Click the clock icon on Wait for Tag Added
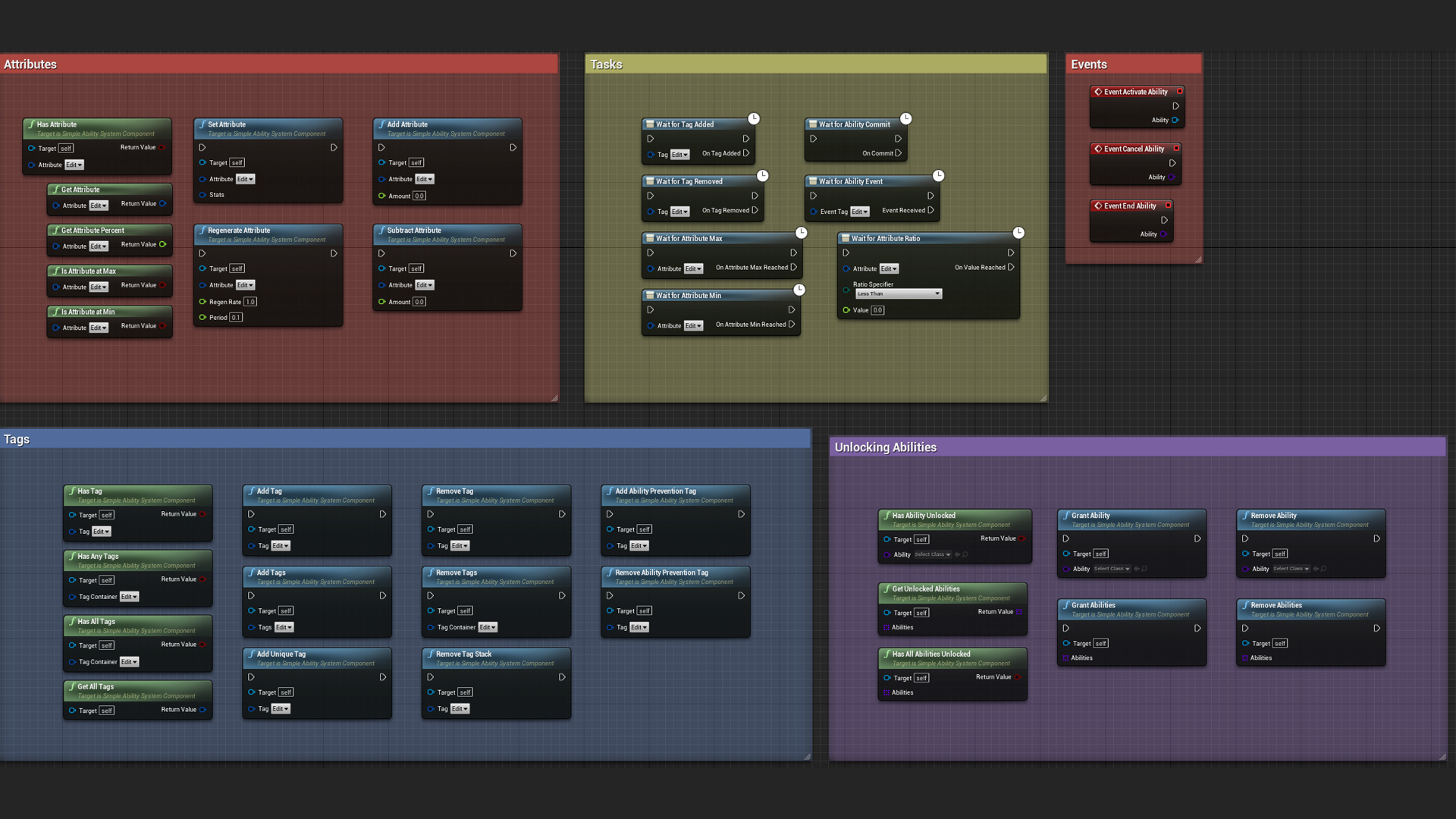Viewport: 1456px width, 819px height. [754, 118]
